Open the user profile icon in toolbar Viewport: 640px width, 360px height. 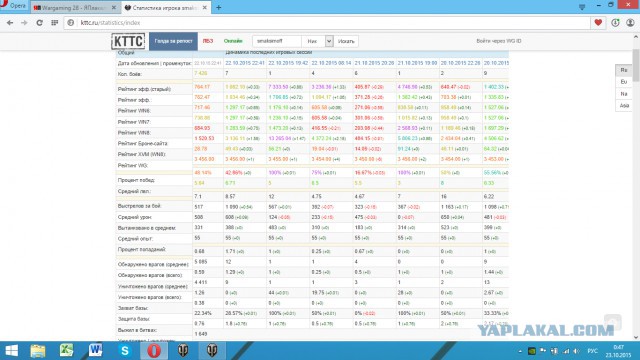point(630,23)
